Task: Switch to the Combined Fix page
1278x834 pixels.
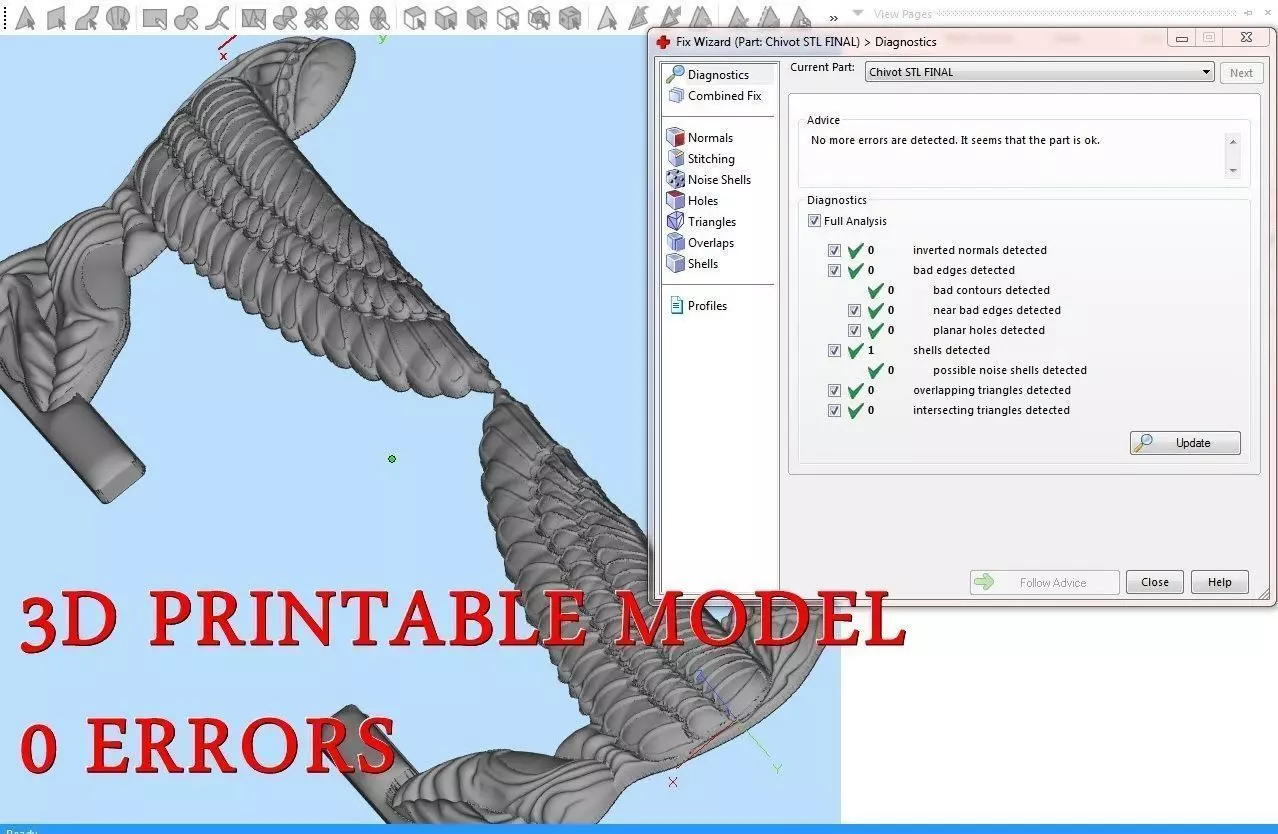Action: [x=724, y=96]
